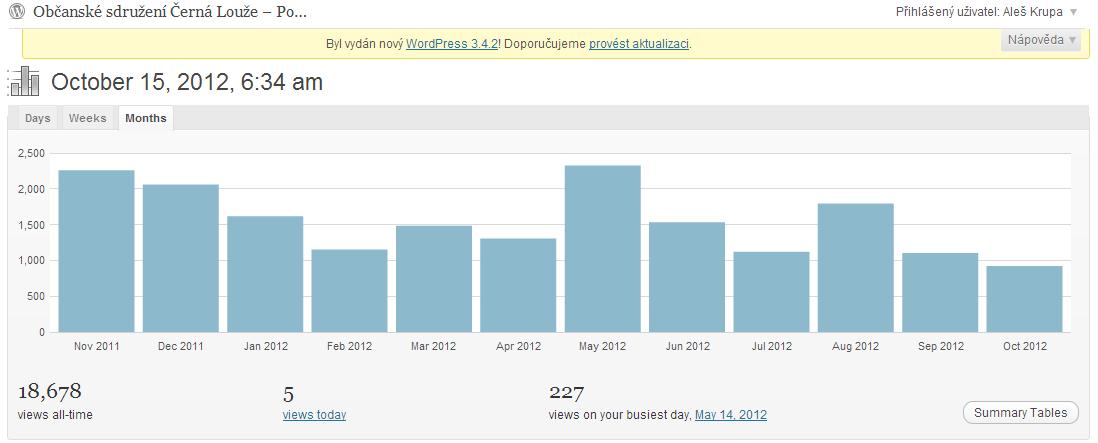Click the May 2012 bar in chart
This screenshot has height=443, width=1098.
coord(602,249)
